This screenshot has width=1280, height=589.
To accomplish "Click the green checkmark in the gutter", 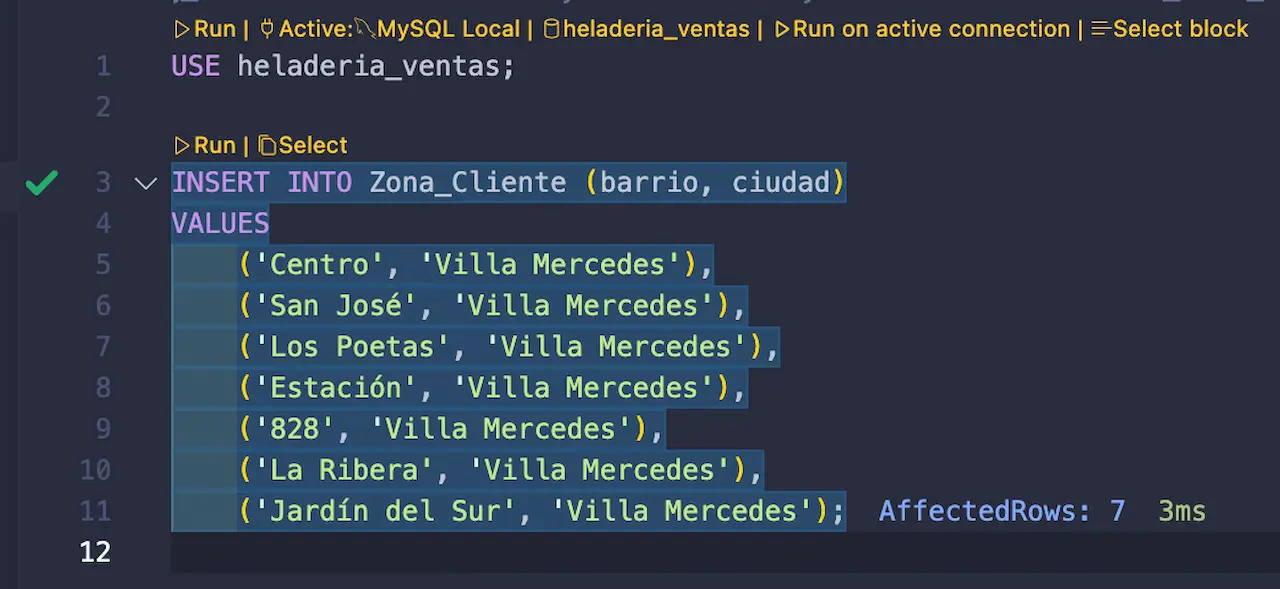I will [41, 182].
